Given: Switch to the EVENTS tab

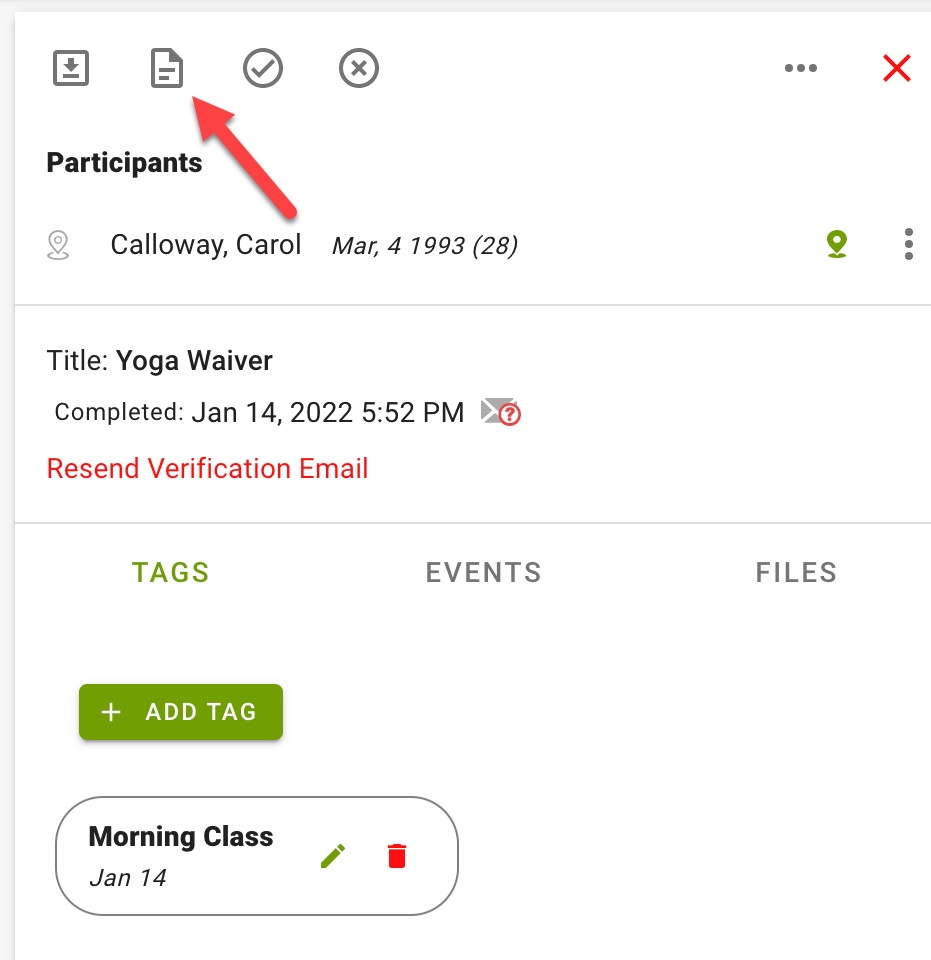Looking at the screenshot, I should click(484, 572).
